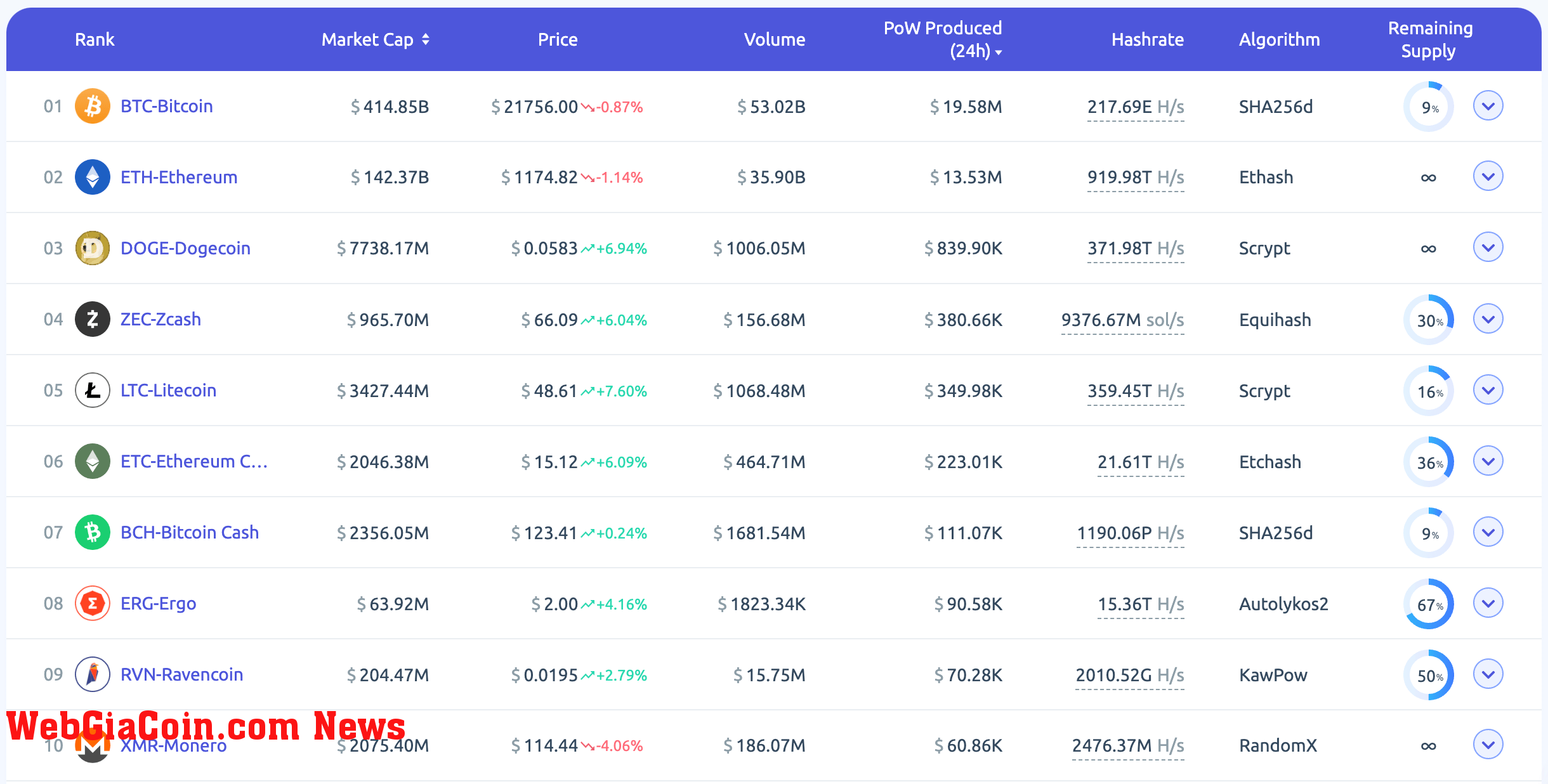Click the Dogecoin coin logo

click(x=93, y=248)
